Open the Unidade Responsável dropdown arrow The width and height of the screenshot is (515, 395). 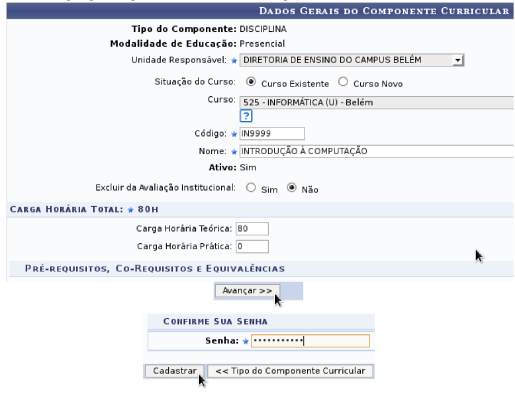(458, 60)
